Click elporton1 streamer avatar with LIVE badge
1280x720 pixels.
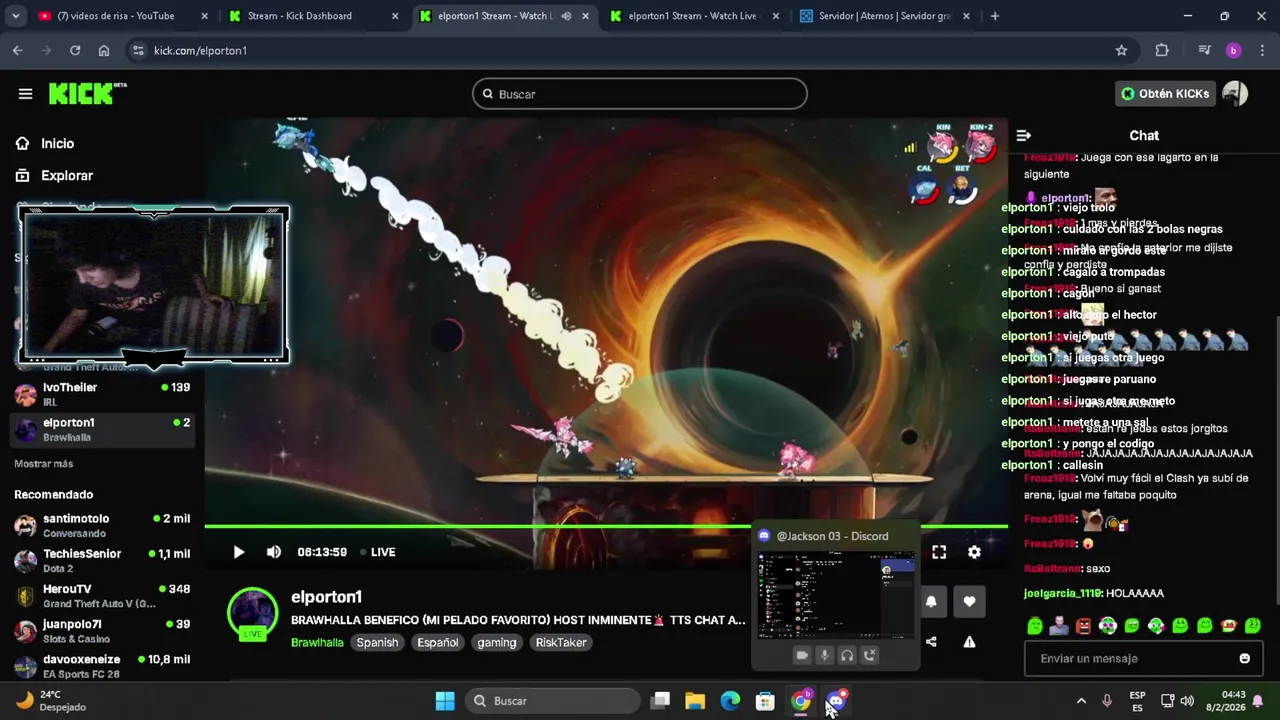click(x=252, y=614)
